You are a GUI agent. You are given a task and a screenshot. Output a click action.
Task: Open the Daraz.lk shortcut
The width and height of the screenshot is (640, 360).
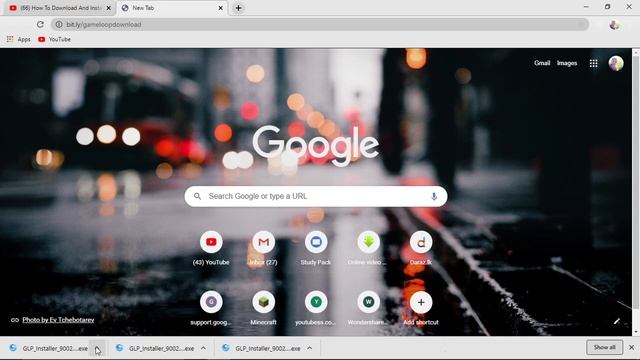coord(421,249)
